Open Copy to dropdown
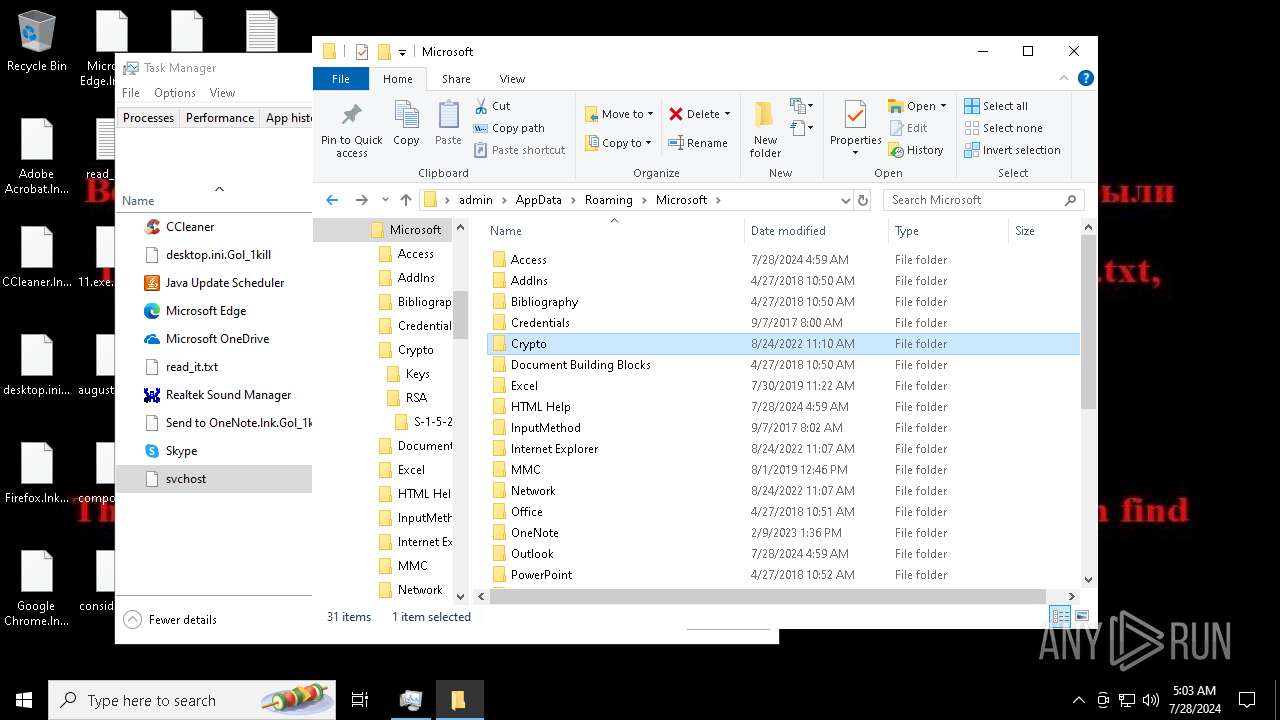This screenshot has height=720, width=1280. tap(619, 143)
